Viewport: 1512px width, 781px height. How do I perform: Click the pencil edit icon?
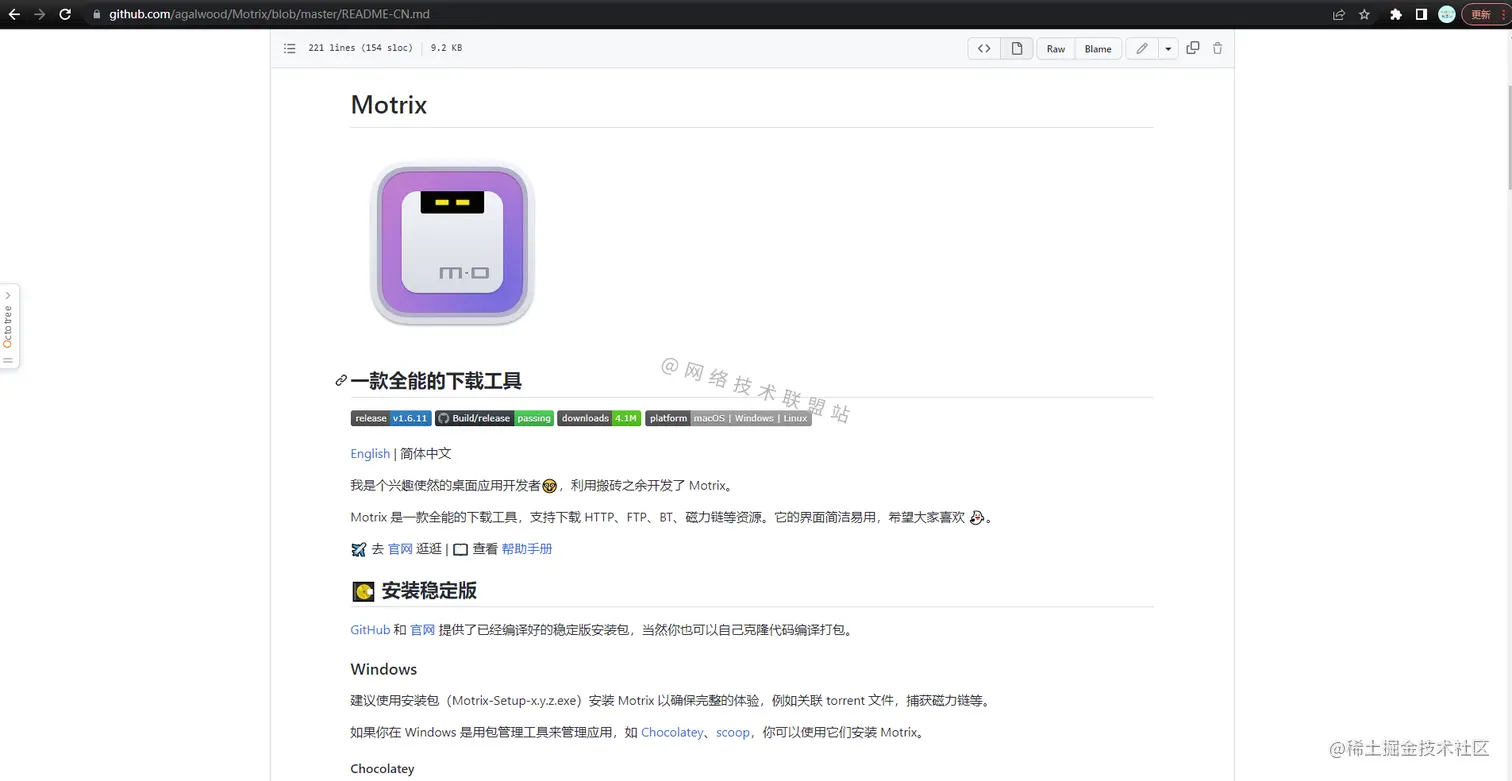click(1143, 48)
